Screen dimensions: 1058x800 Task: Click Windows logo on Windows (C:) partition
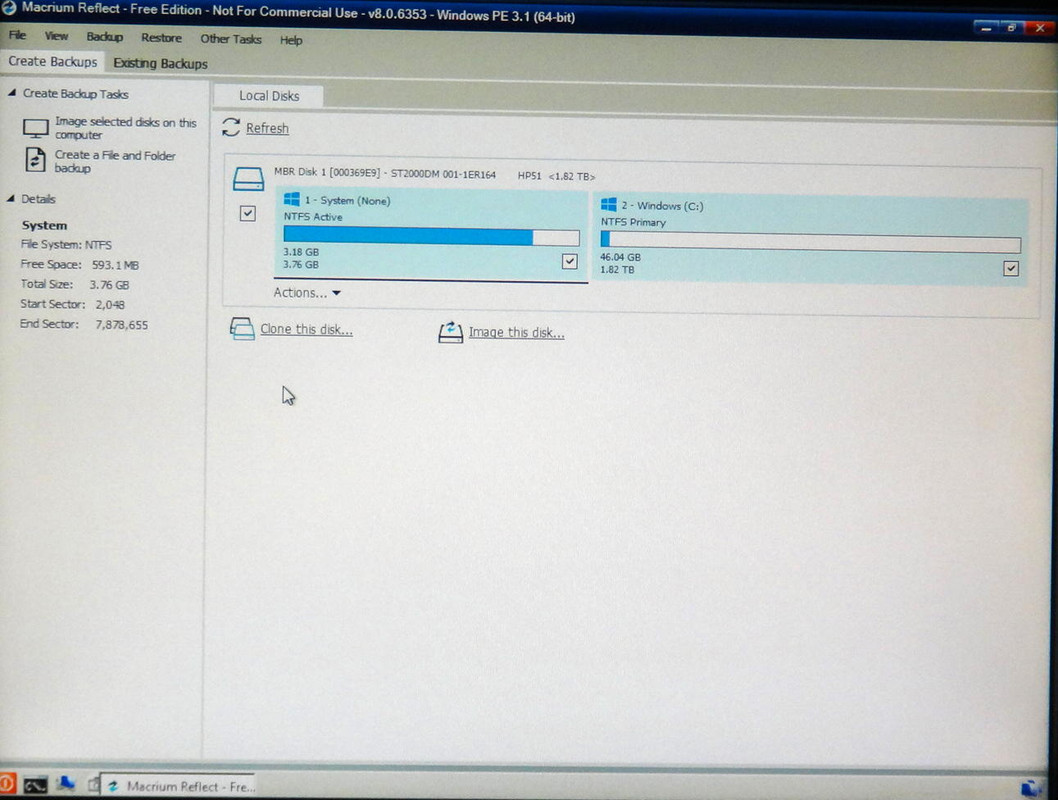609,204
